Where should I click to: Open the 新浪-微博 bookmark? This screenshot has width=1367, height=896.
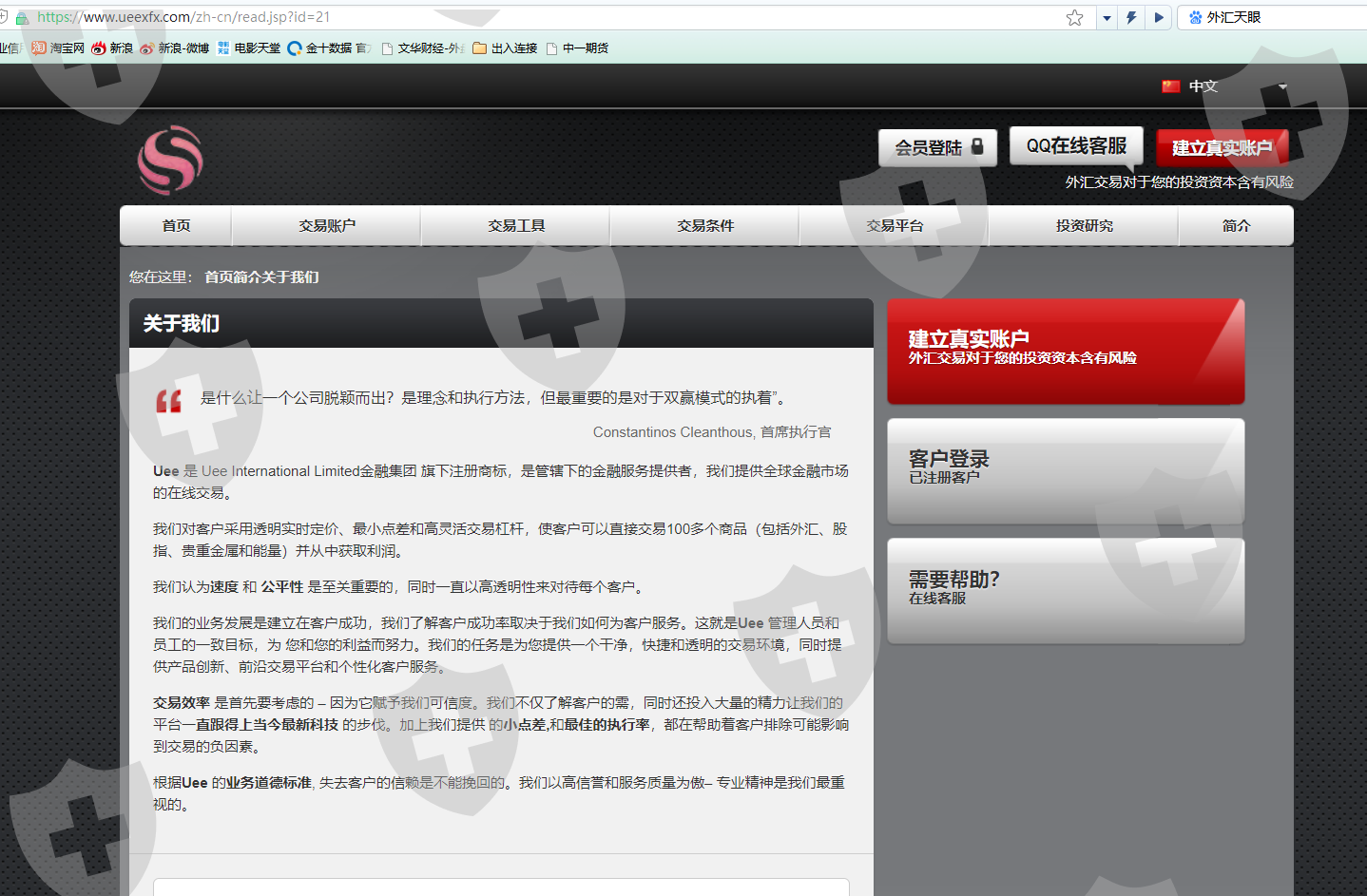pyautogui.click(x=175, y=48)
